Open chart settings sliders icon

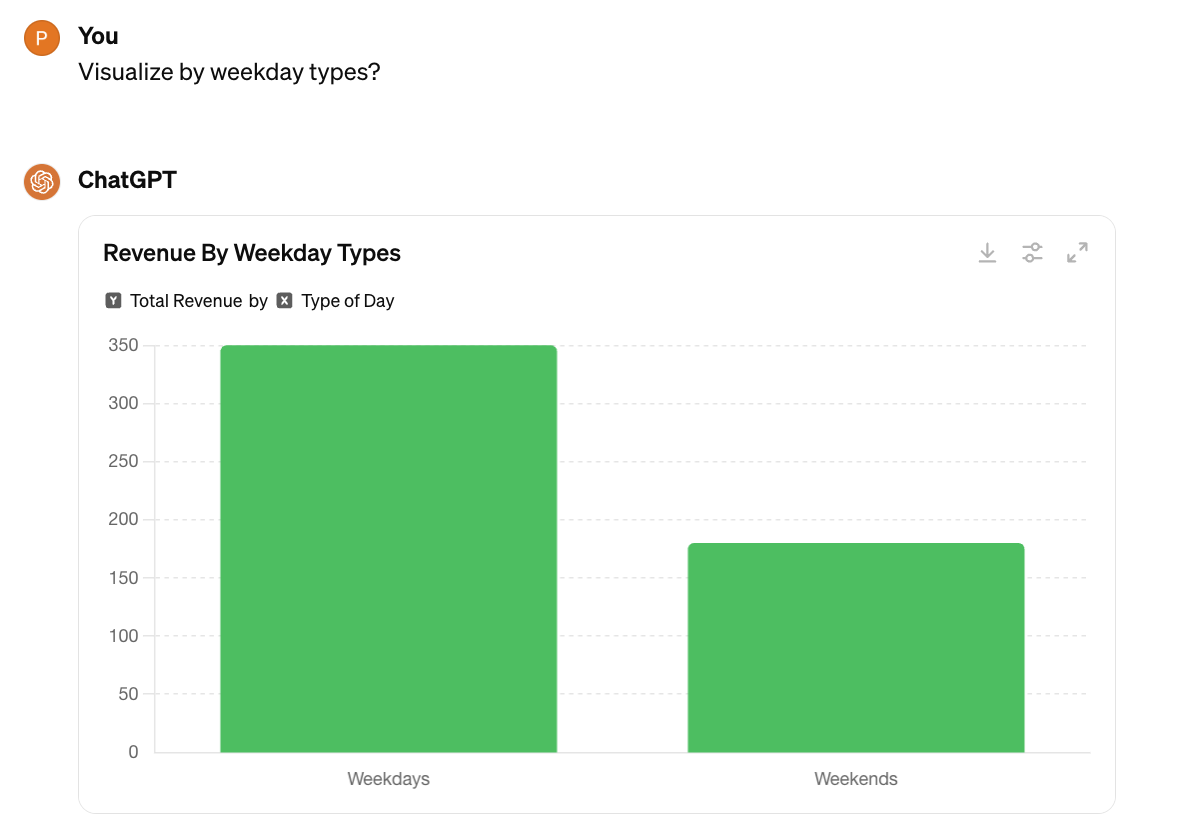(1032, 253)
